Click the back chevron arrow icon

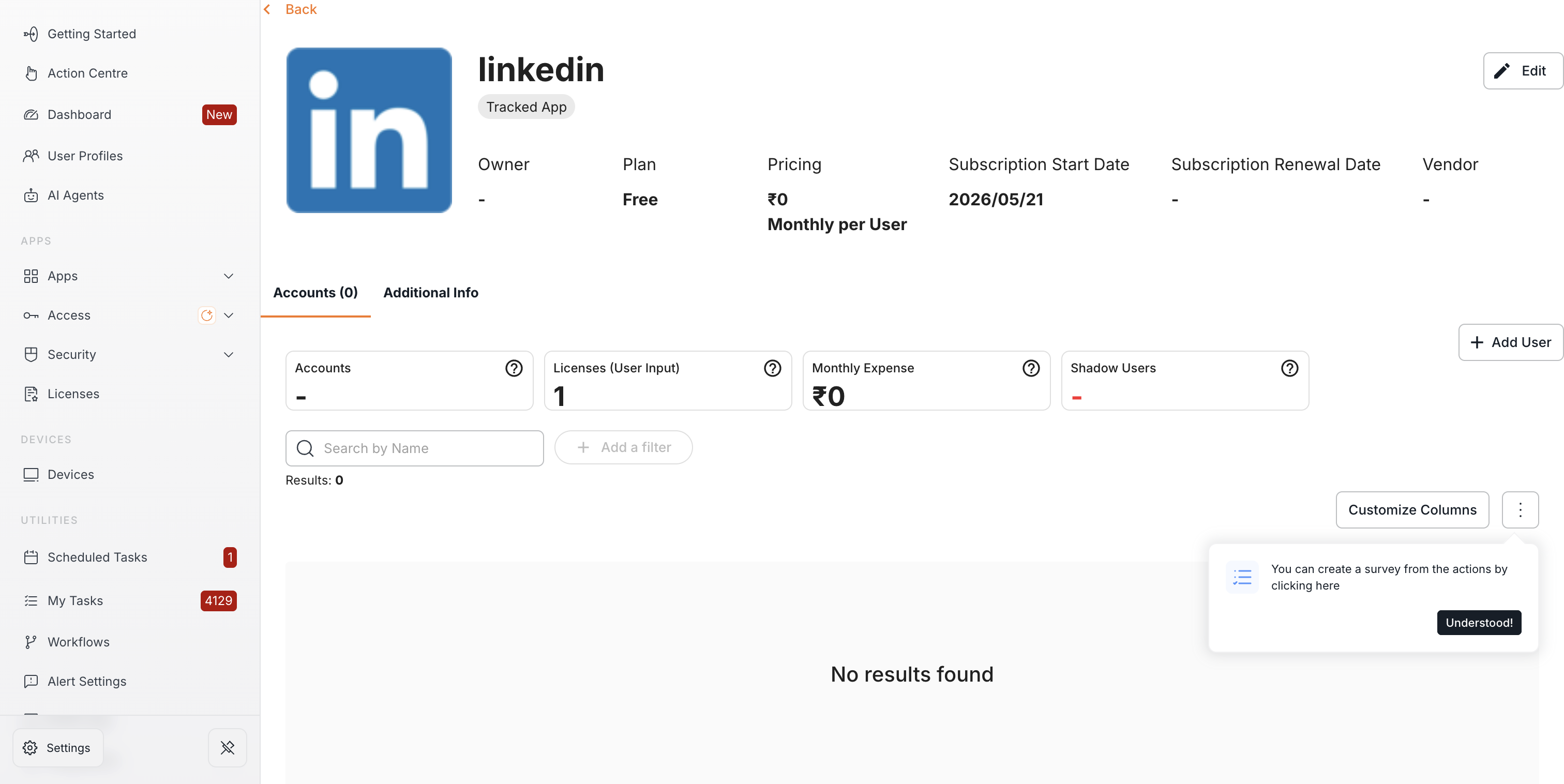coord(267,9)
